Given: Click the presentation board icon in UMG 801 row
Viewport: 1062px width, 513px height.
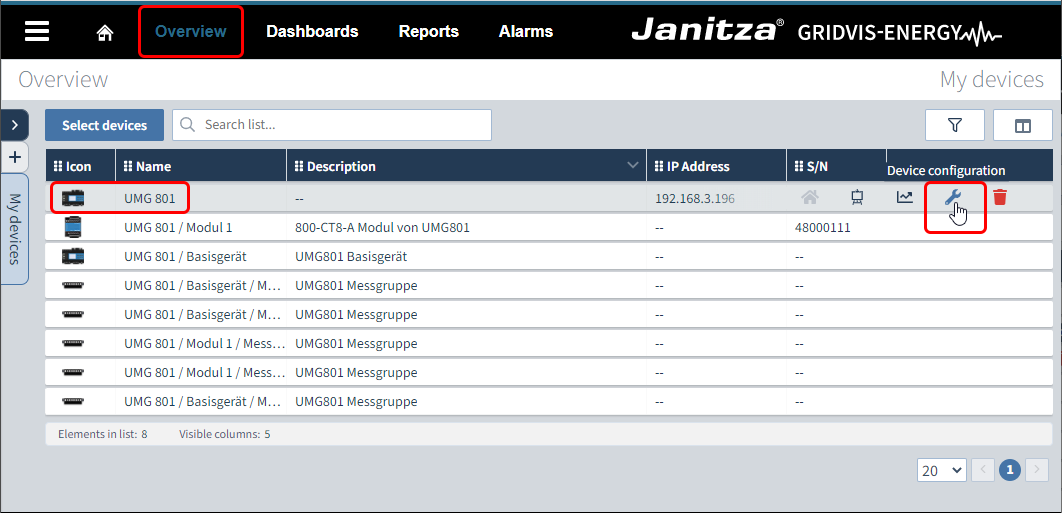Looking at the screenshot, I should [x=857, y=198].
